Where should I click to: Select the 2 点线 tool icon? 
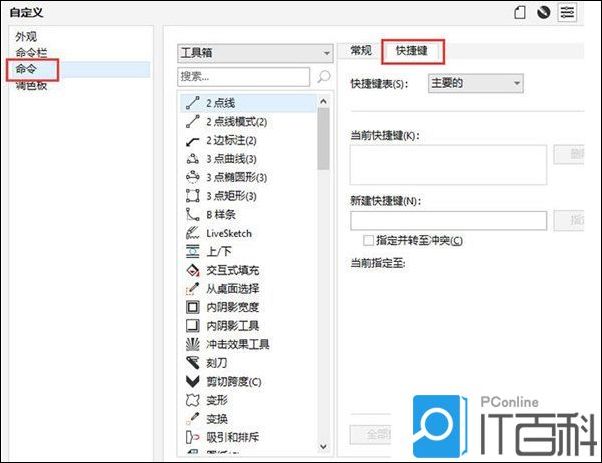192,103
